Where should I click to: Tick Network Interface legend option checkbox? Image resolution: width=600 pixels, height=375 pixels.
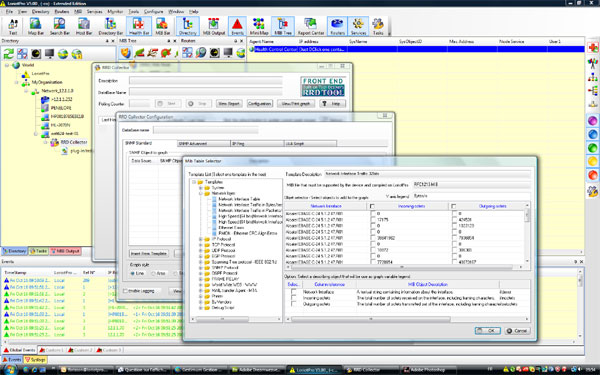tap(293, 292)
